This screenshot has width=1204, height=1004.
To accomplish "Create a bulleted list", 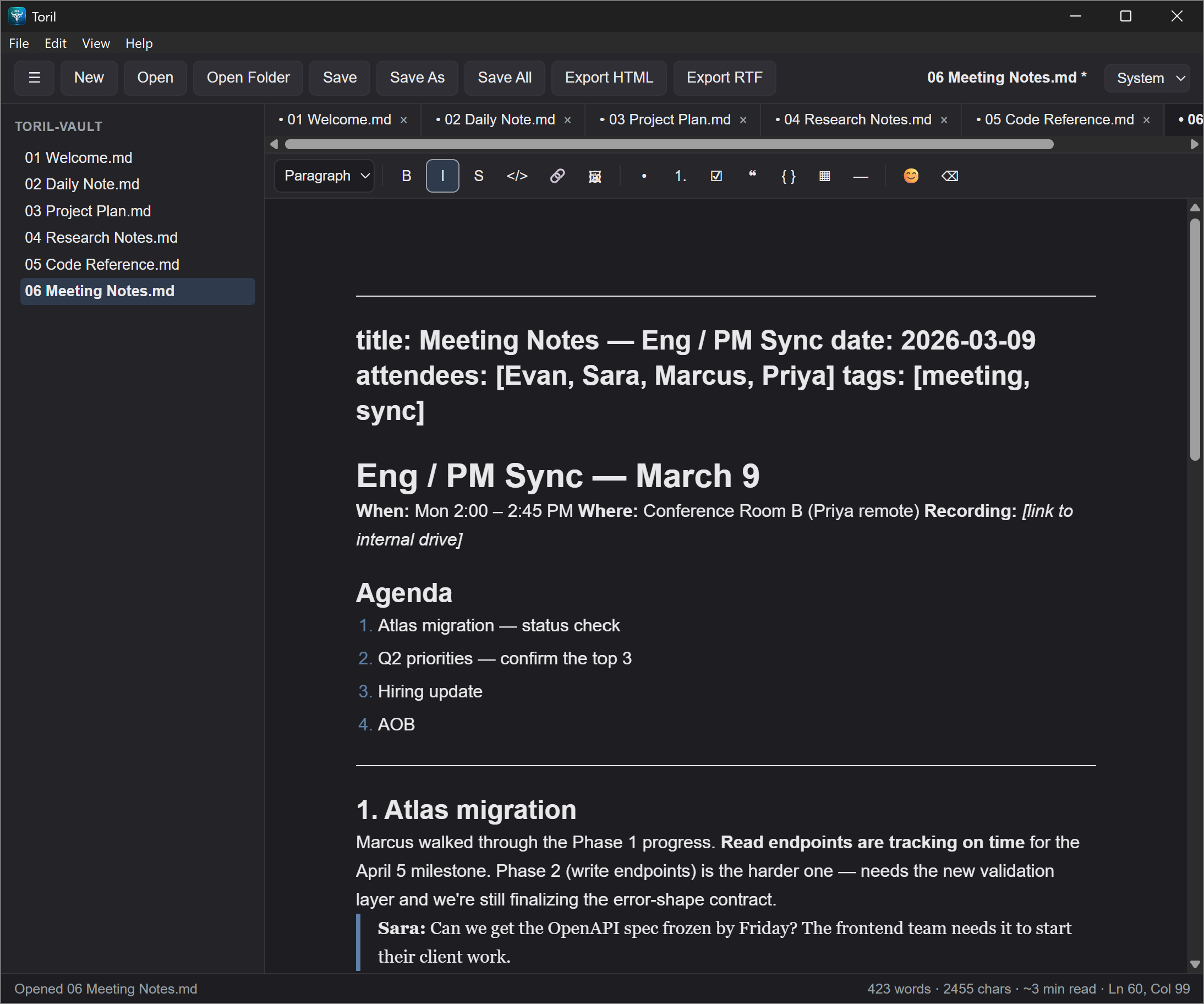I will tap(644, 176).
